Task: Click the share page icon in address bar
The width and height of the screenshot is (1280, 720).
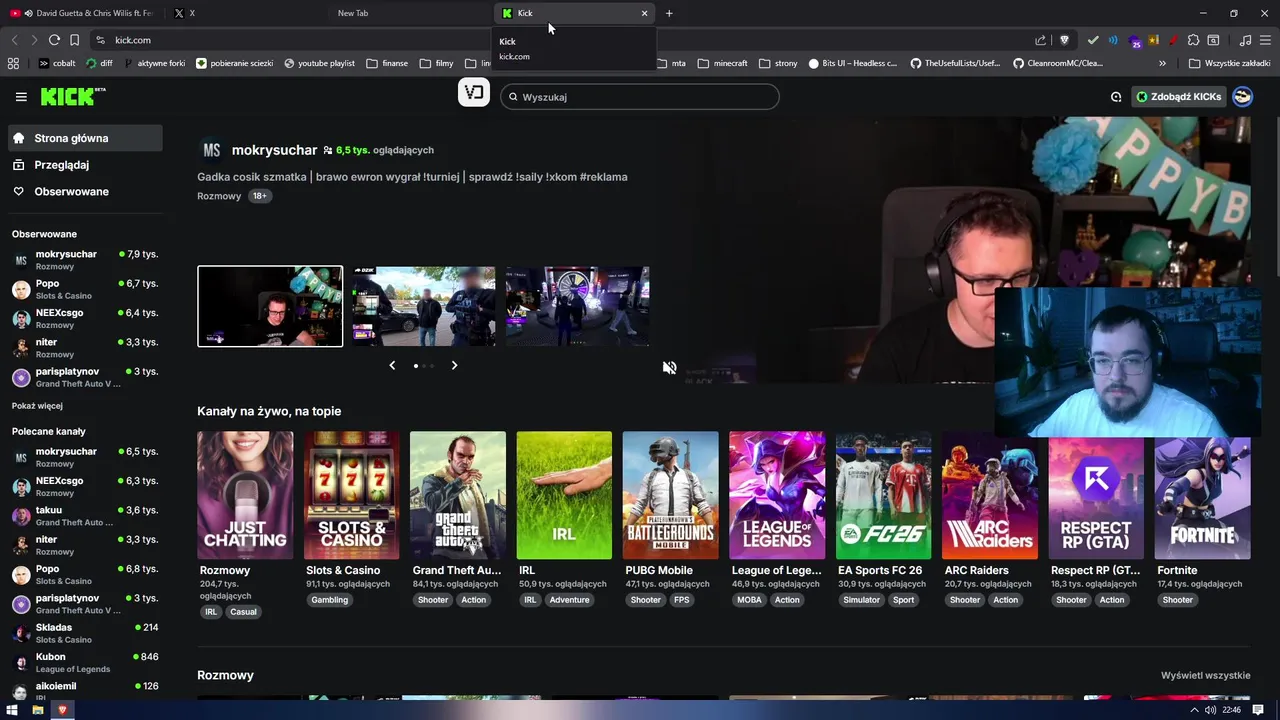Action: pyautogui.click(x=1040, y=40)
